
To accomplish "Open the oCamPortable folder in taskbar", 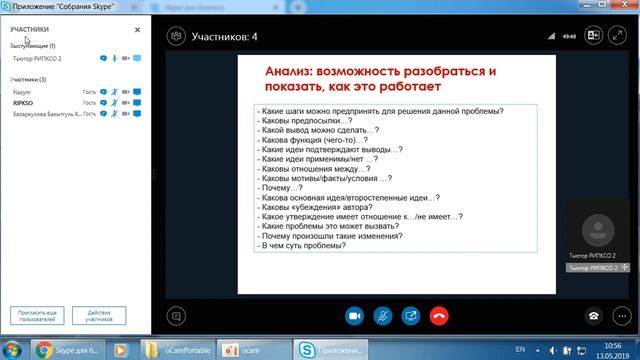I will 178,350.
